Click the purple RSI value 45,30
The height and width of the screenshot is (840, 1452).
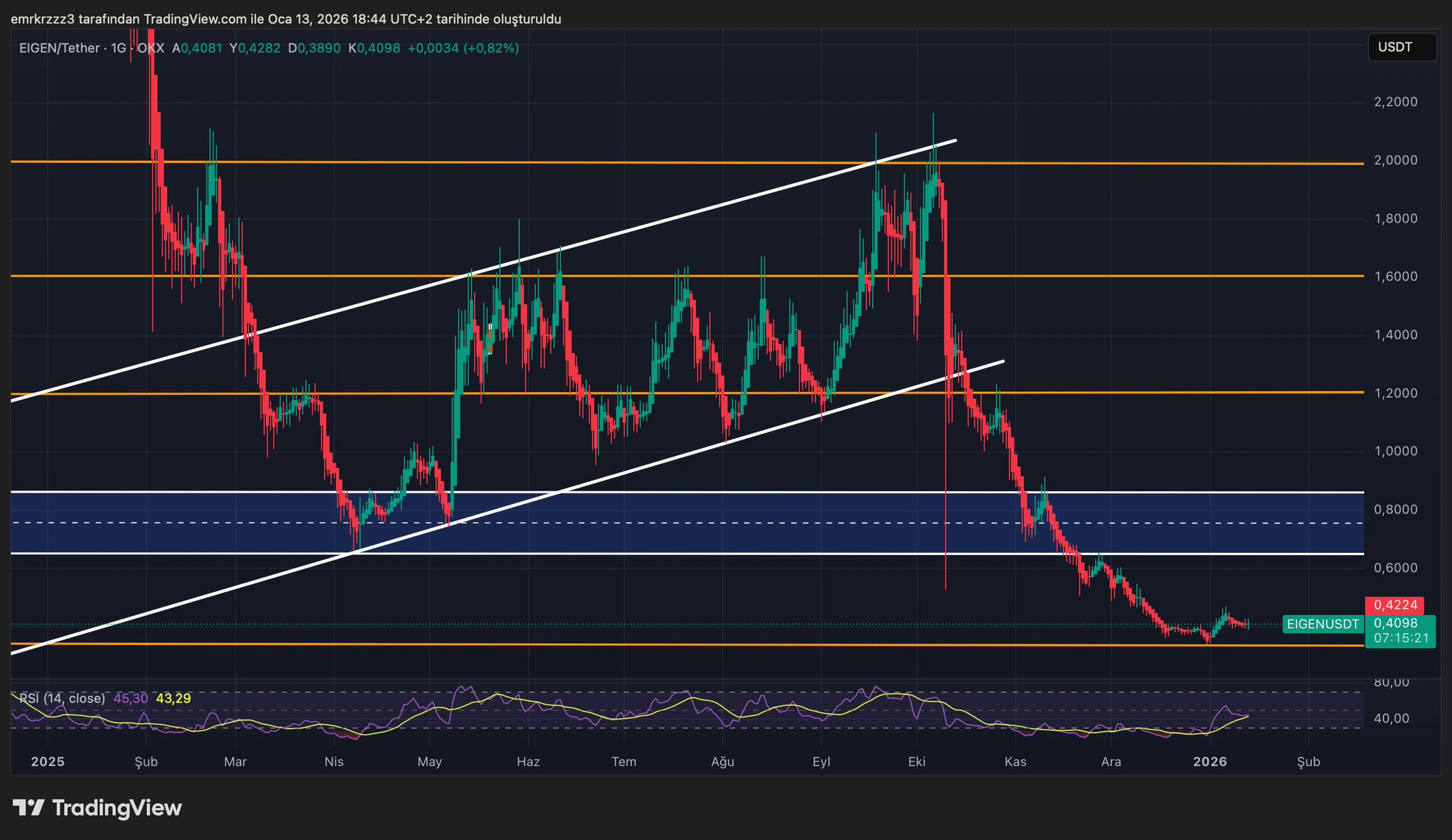pyautogui.click(x=130, y=698)
